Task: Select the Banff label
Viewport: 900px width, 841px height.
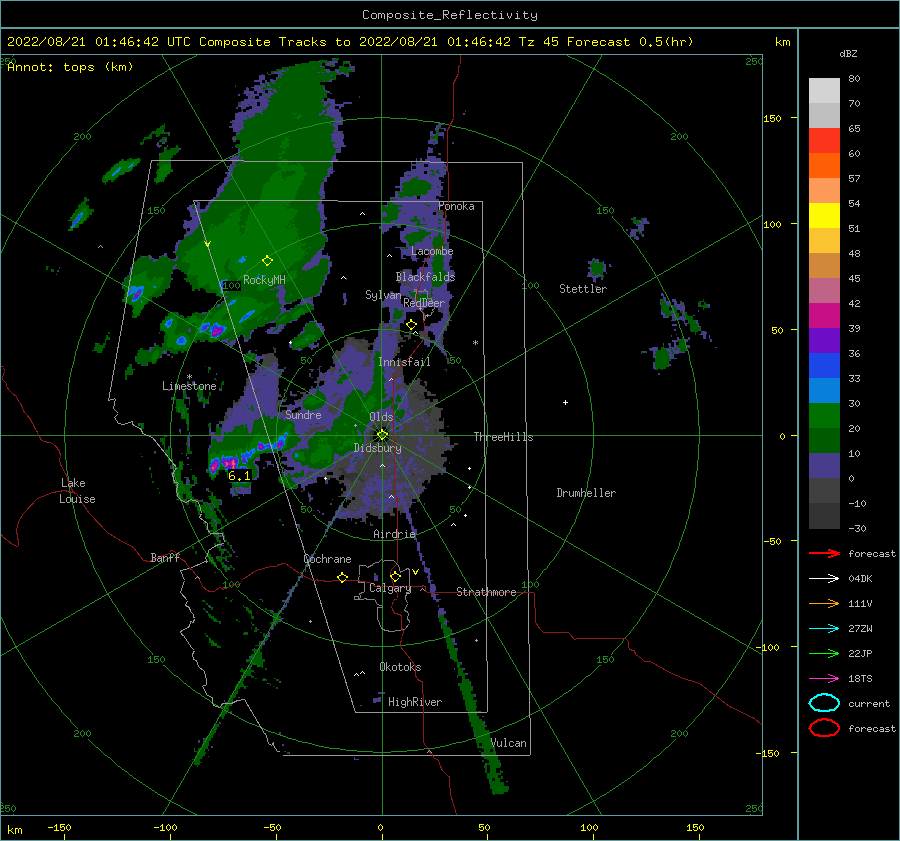Action: click(x=165, y=557)
